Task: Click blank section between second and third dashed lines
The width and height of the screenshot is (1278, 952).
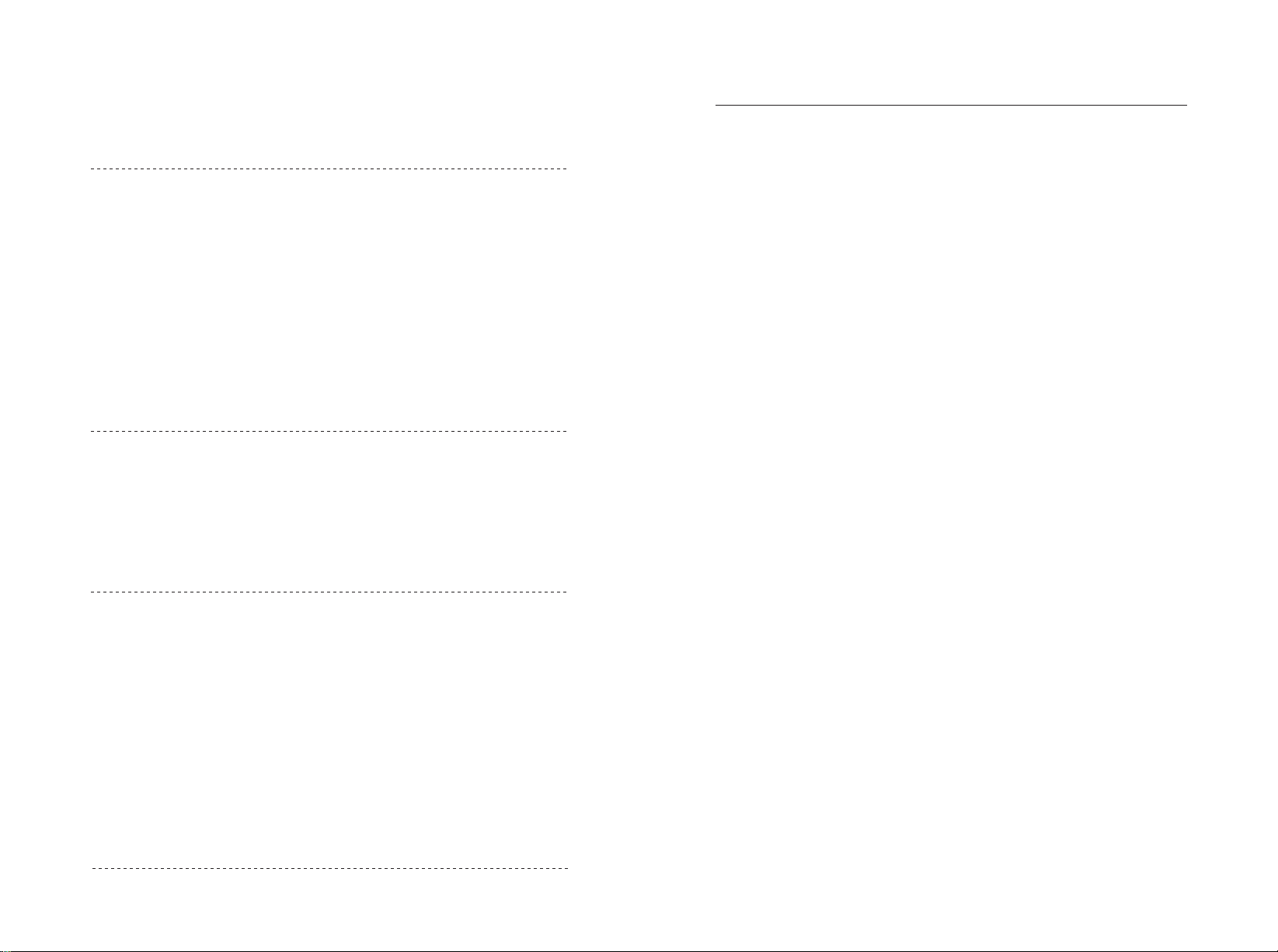Action: [329, 511]
